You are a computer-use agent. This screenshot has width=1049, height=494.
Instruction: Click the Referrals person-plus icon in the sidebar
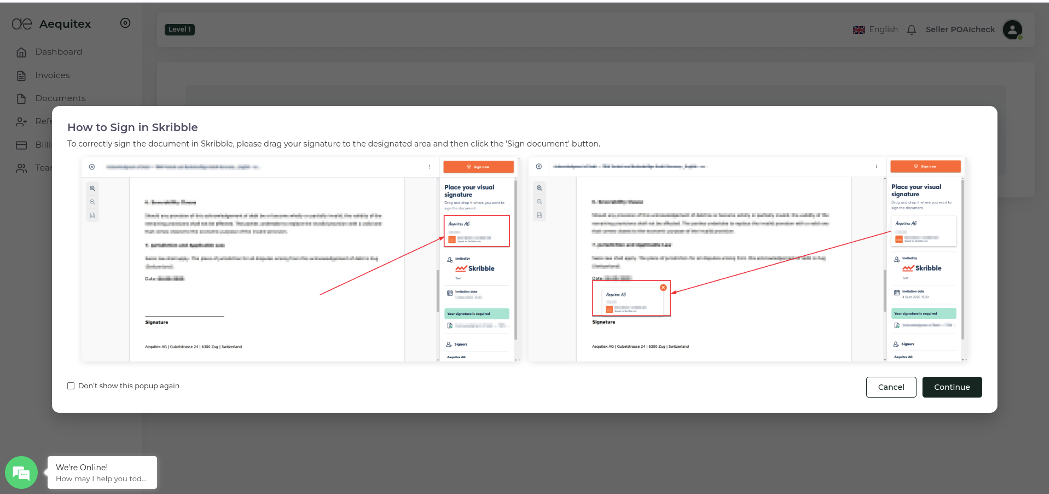tap(21, 122)
